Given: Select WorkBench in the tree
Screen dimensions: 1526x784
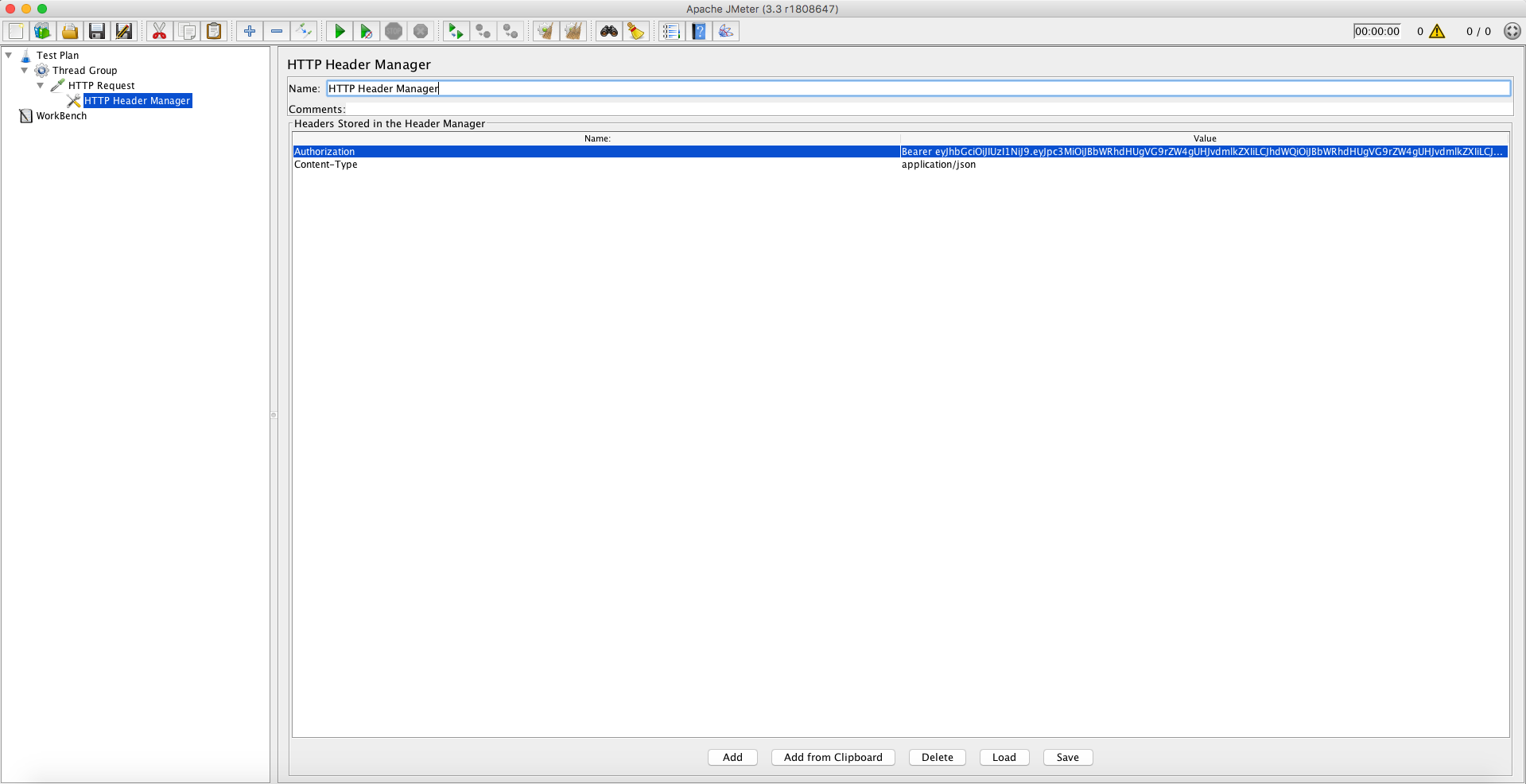Looking at the screenshot, I should (x=61, y=116).
